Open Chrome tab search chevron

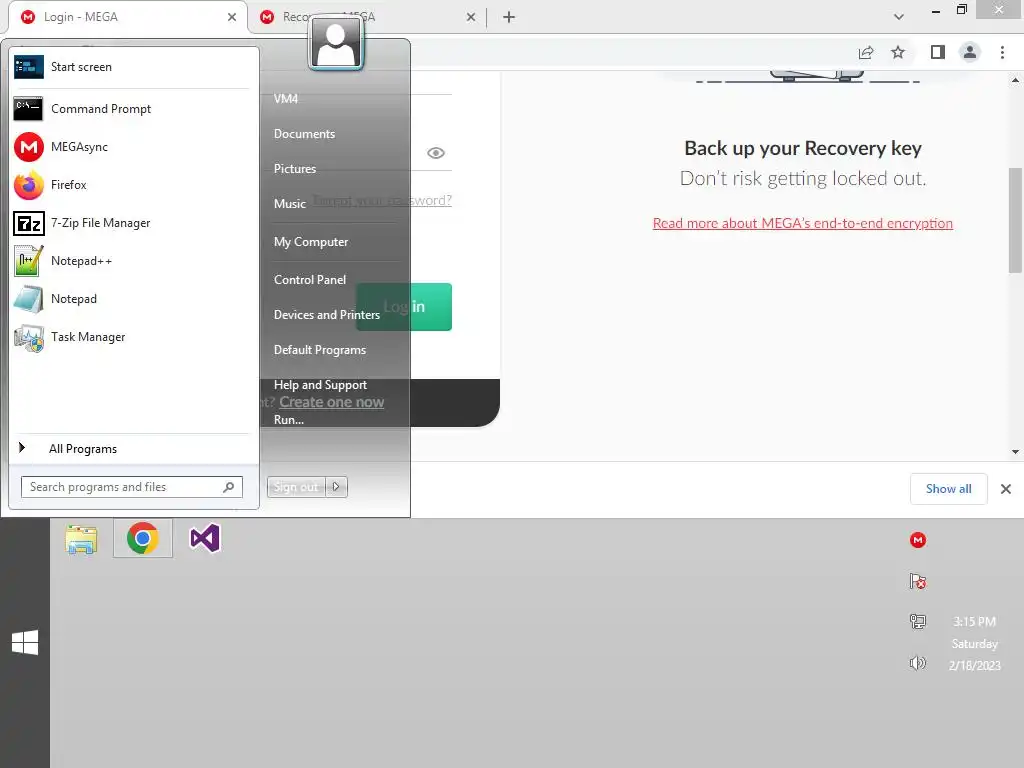899,17
